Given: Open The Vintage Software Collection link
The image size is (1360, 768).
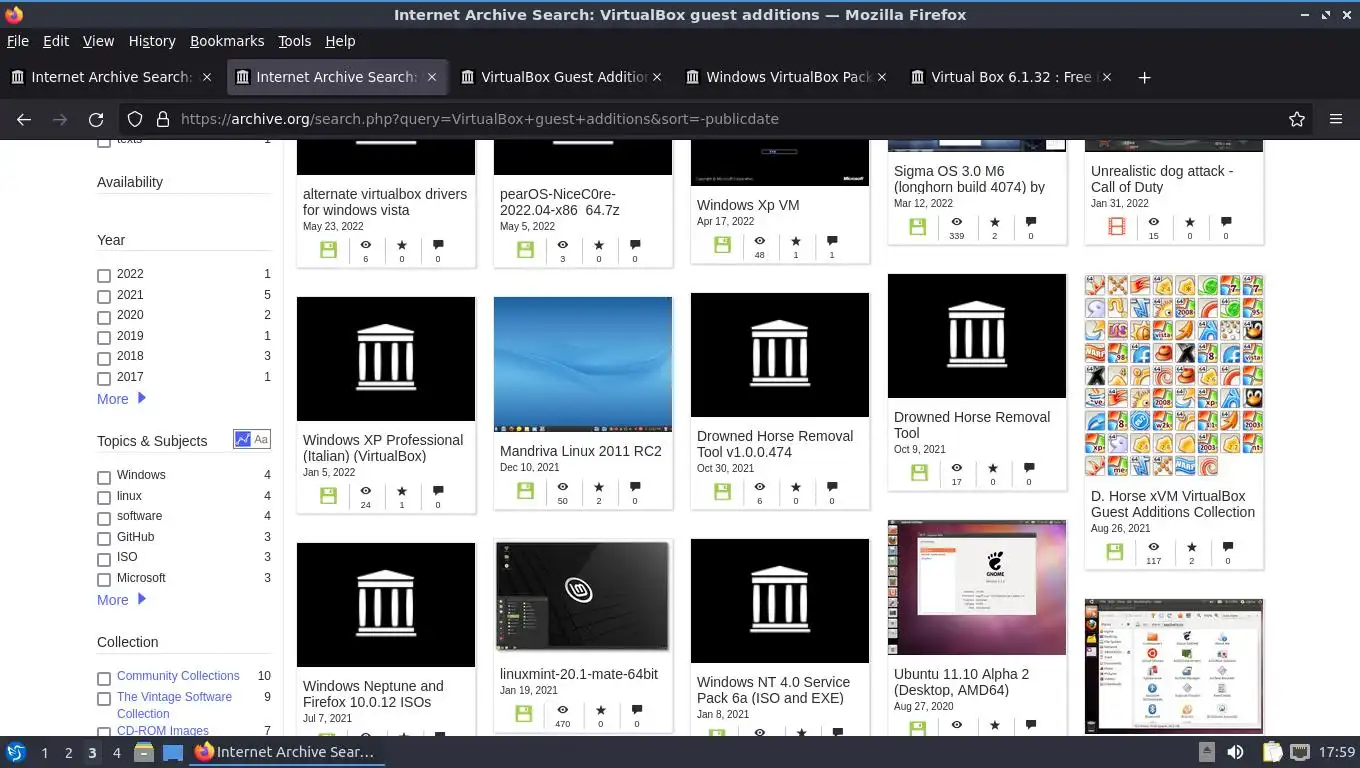Looking at the screenshot, I should 174,705.
